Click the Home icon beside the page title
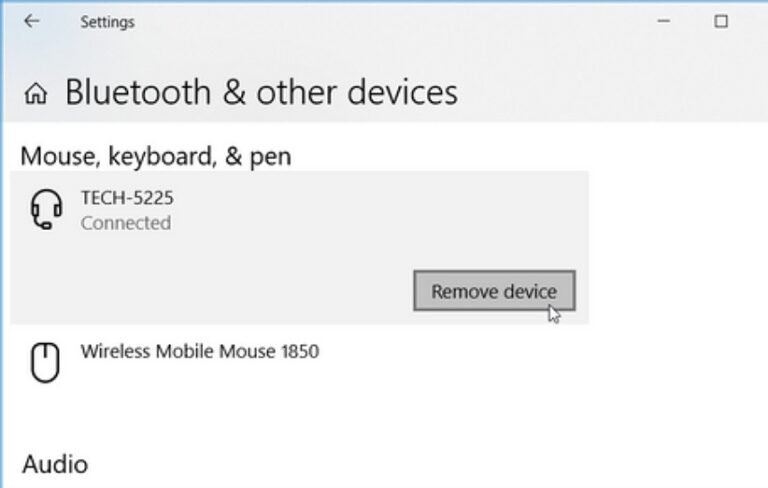This screenshot has width=768, height=488. pyautogui.click(x=36, y=94)
